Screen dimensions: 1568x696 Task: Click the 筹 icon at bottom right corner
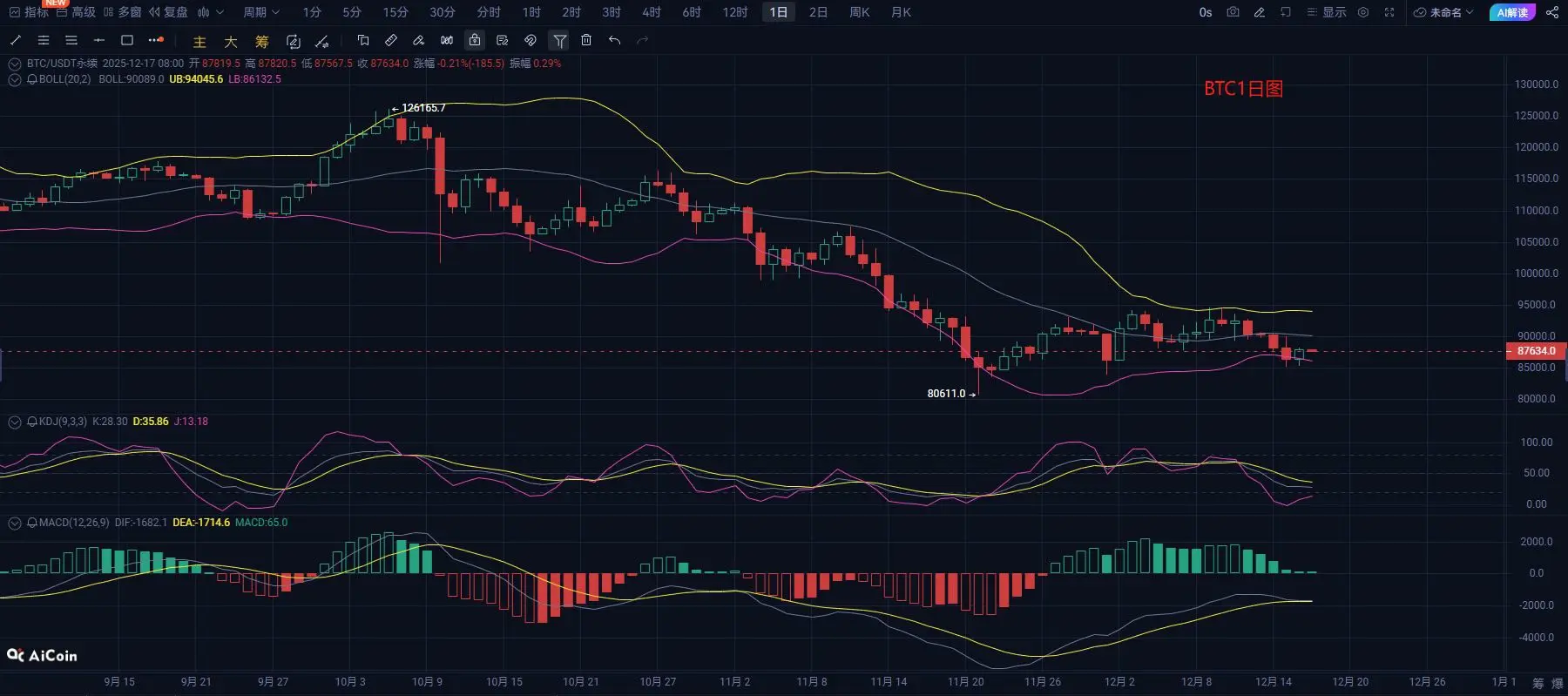(1539, 683)
